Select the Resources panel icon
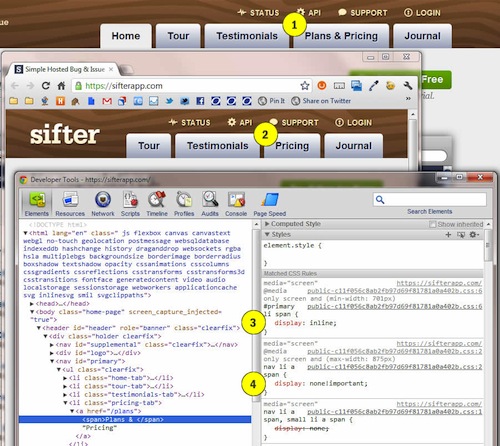The image size is (500, 446). tap(70, 204)
